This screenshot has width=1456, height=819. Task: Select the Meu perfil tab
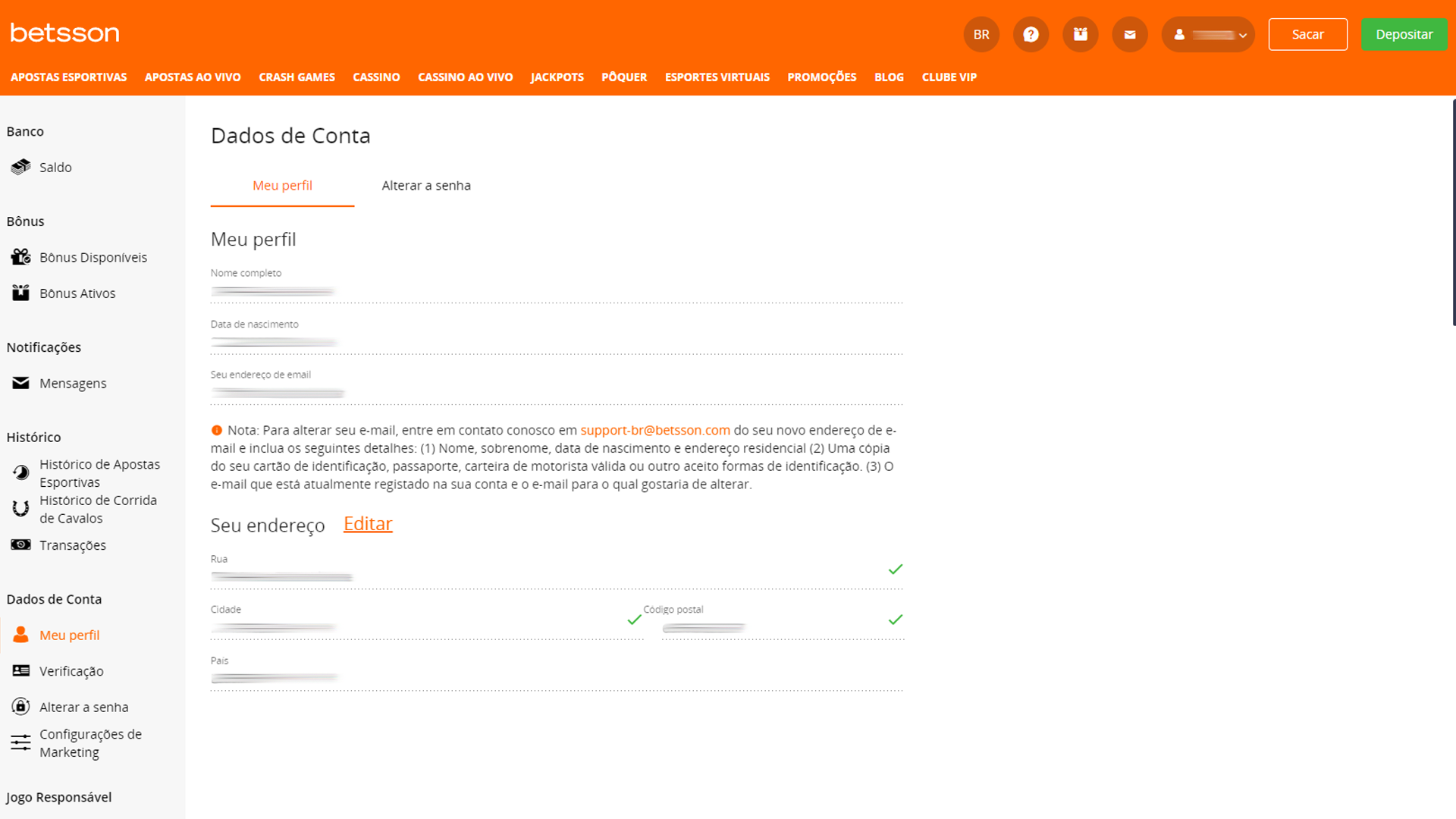point(282,186)
